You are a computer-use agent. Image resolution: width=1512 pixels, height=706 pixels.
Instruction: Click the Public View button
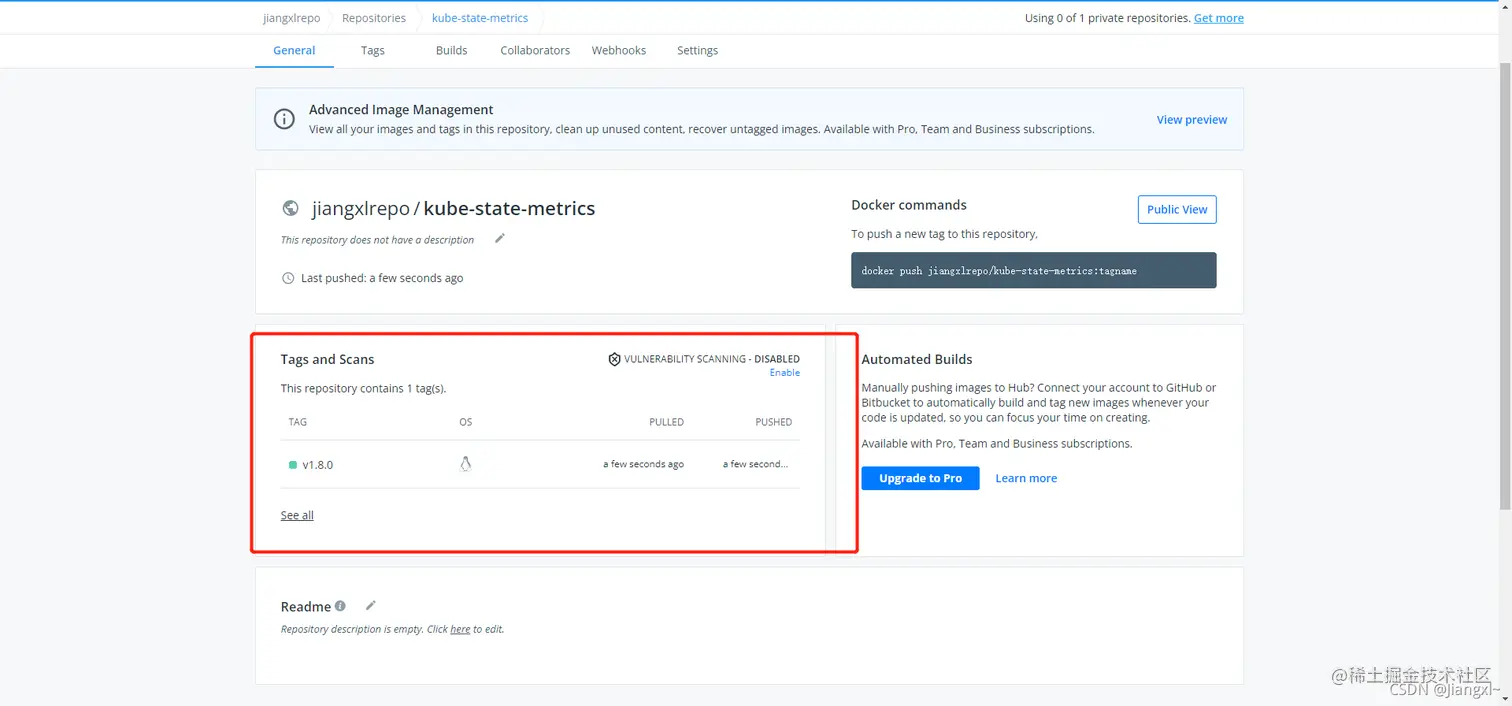1177,209
